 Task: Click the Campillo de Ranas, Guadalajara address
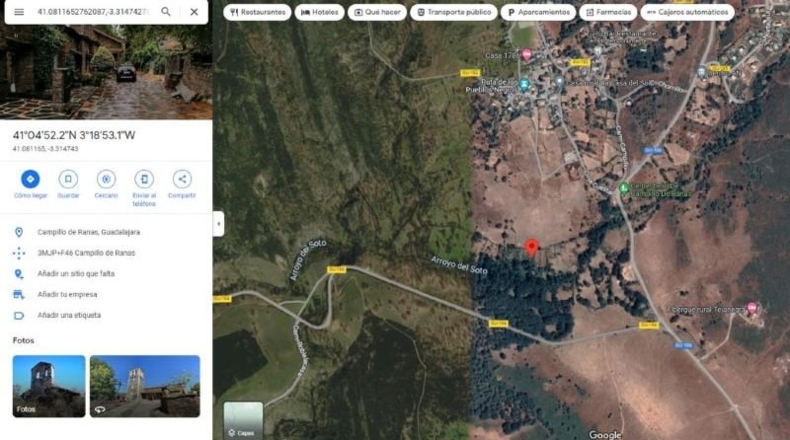click(89, 232)
